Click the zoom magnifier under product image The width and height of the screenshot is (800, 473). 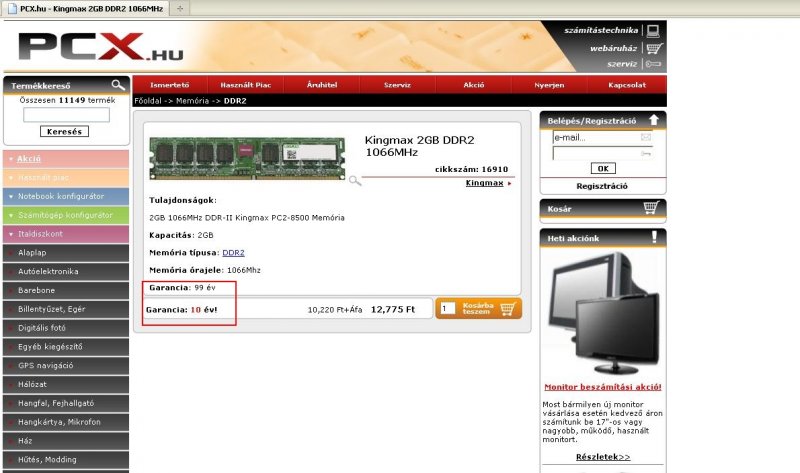[x=355, y=180]
